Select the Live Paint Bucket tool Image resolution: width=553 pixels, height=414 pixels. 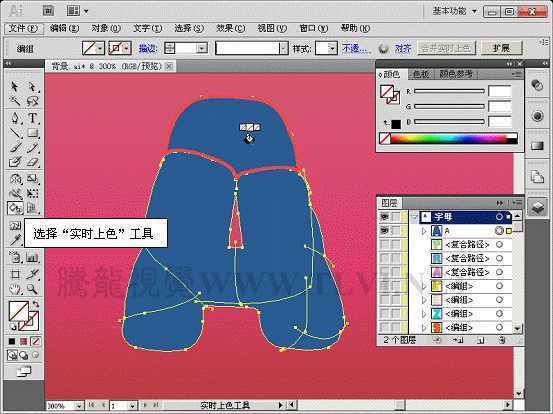pos(15,208)
